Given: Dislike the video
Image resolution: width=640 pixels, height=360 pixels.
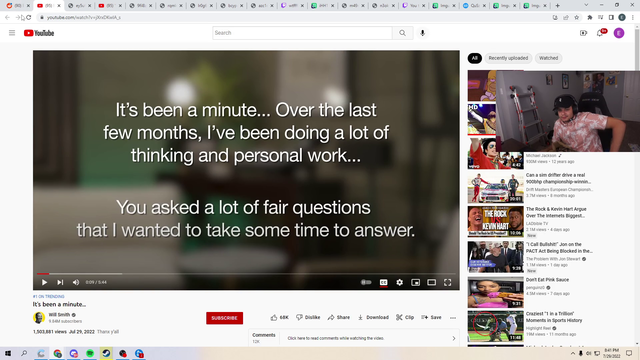Looking at the screenshot, I should pyautogui.click(x=308, y=318).
